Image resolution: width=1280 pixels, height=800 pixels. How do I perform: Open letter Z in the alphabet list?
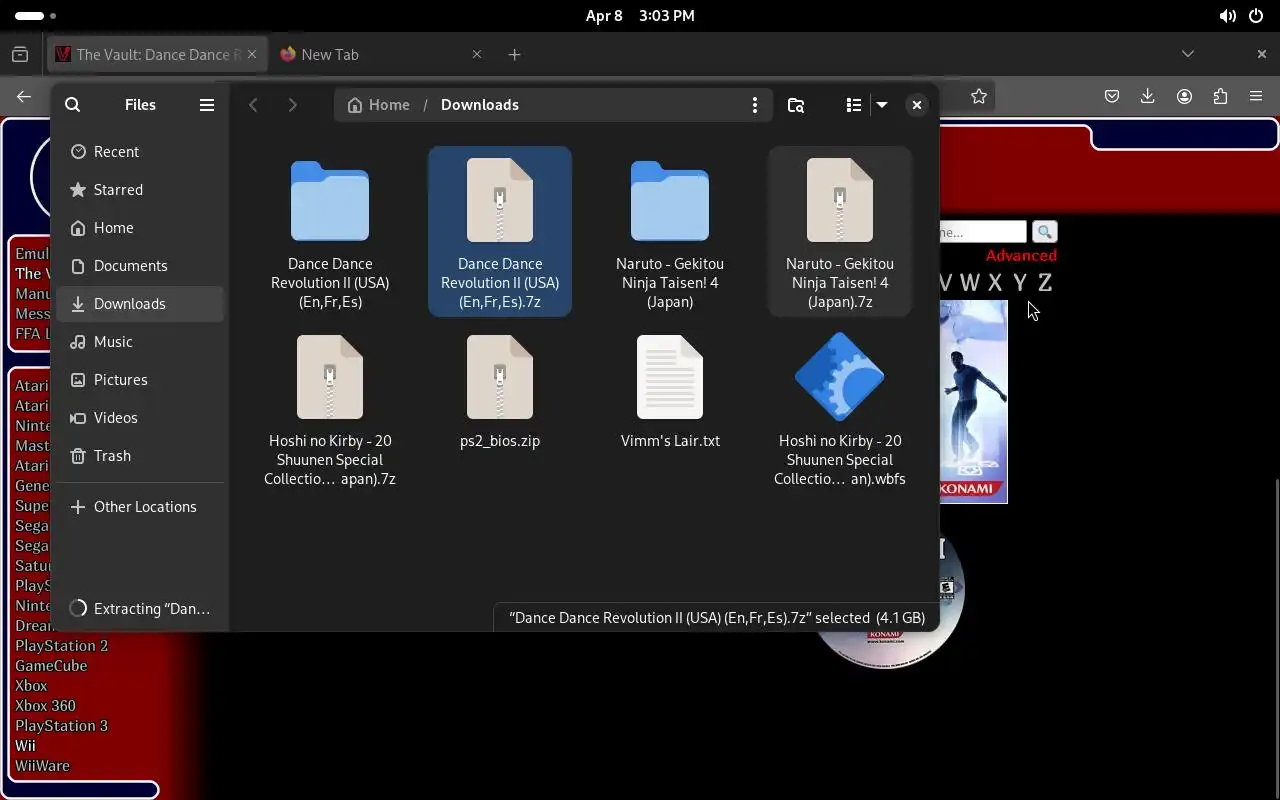[1044, 283]
